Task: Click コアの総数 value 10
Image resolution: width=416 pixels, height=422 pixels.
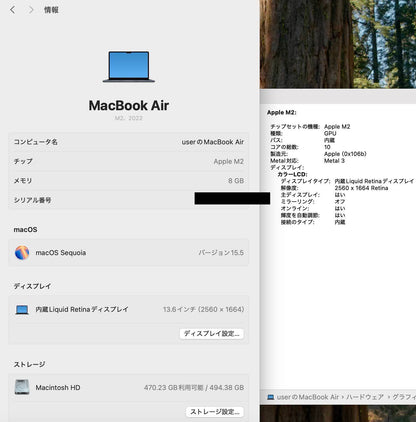Action: (x=327, y=147)
